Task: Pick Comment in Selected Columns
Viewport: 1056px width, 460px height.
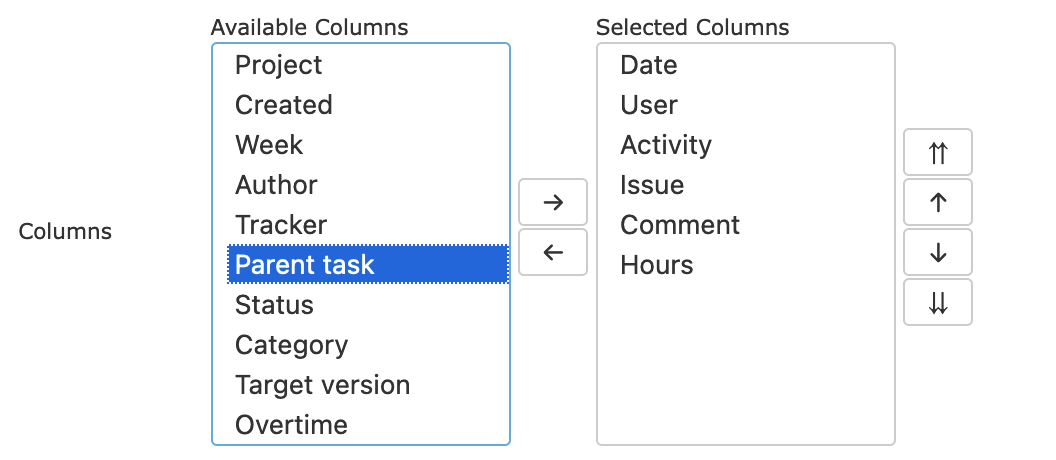Action: coord(746,224)
